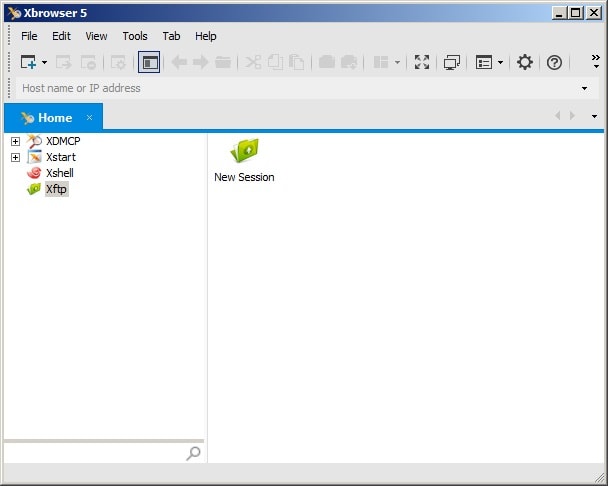608x486 pixels.
Task: Open the Edit menu
Action: pyautogui.click(x=61, y=36)
